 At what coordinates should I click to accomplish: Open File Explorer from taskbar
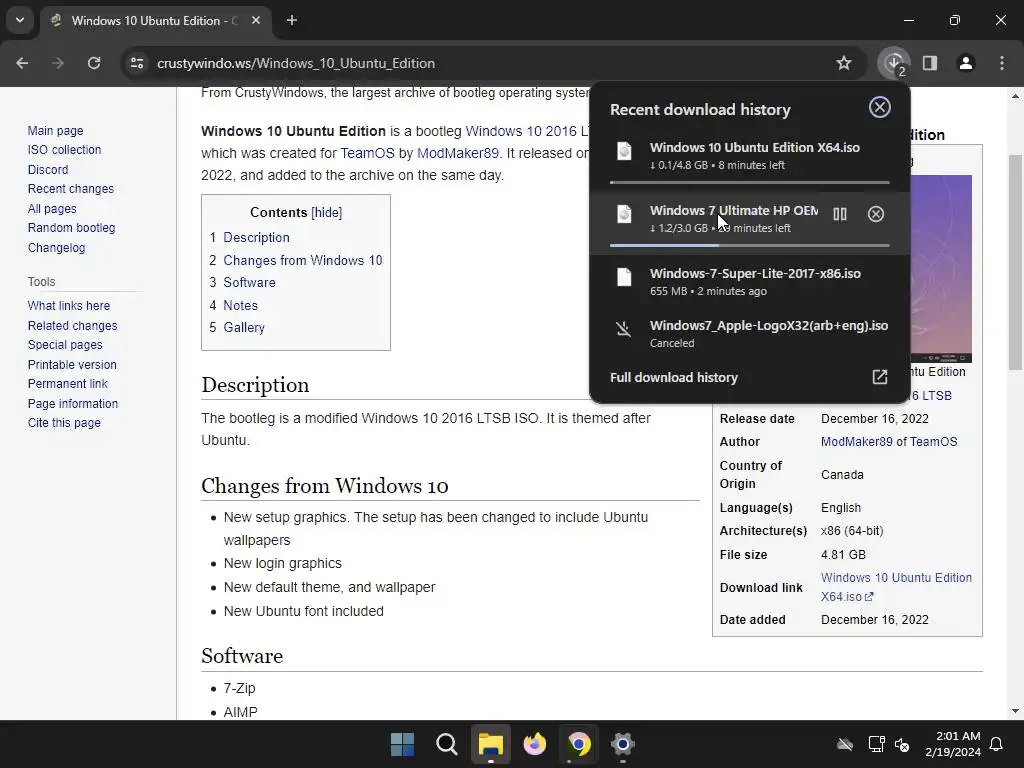click(x=490, y=744)
